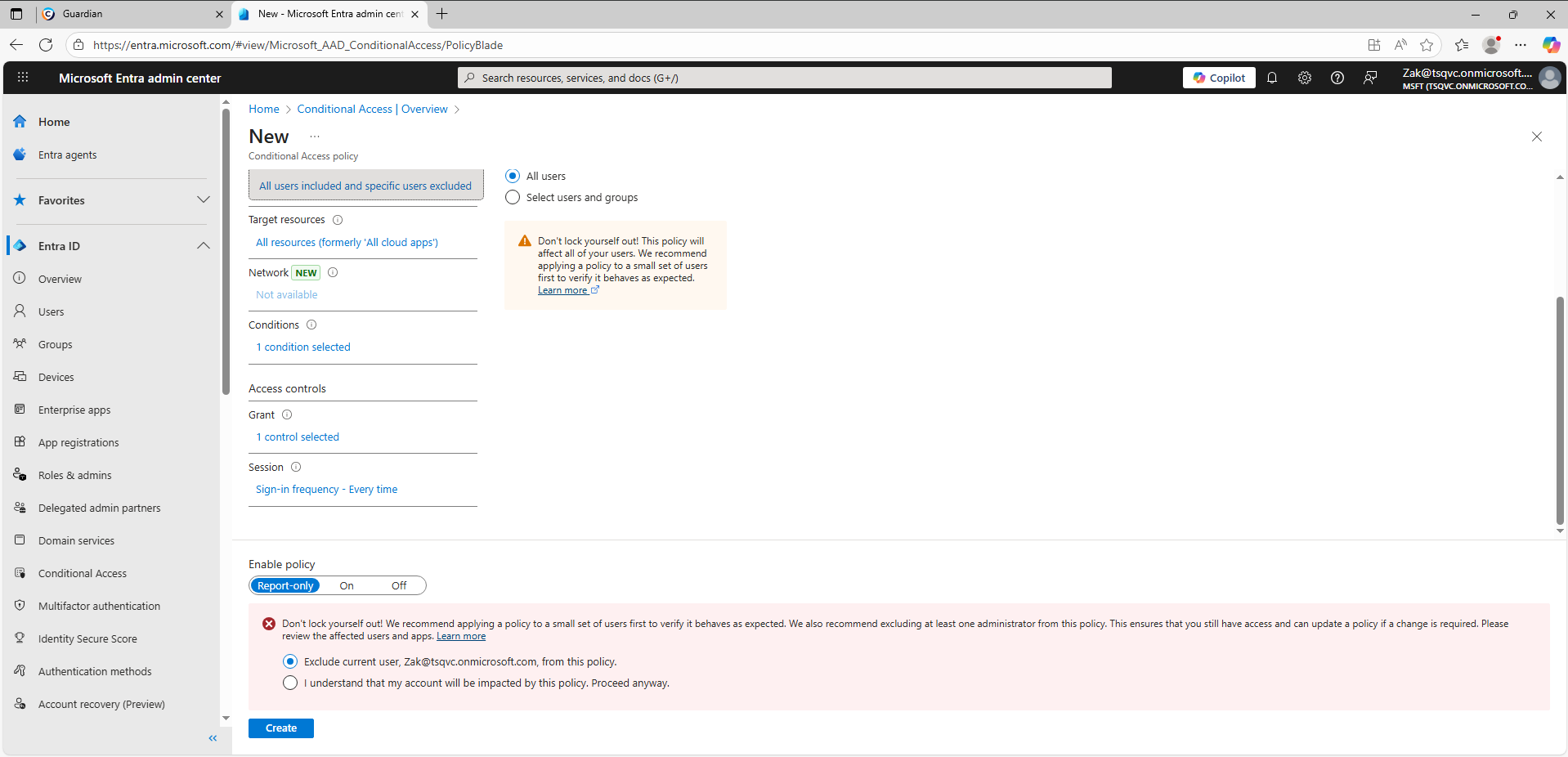
Task: Open the feedback icon in header
Action: coord(1370,78)
